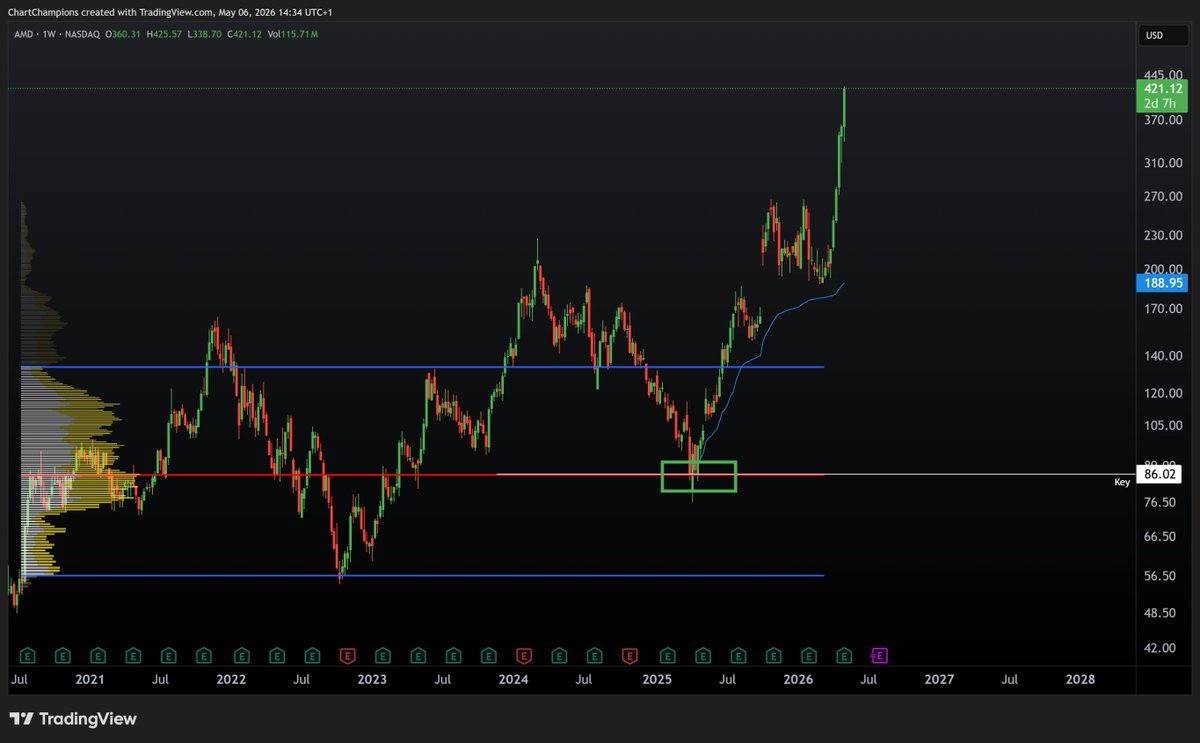Click the first earnings marker at chart start
This screenshot has width=1200, height=743.
pyautogui.click(x=26, y=656)
